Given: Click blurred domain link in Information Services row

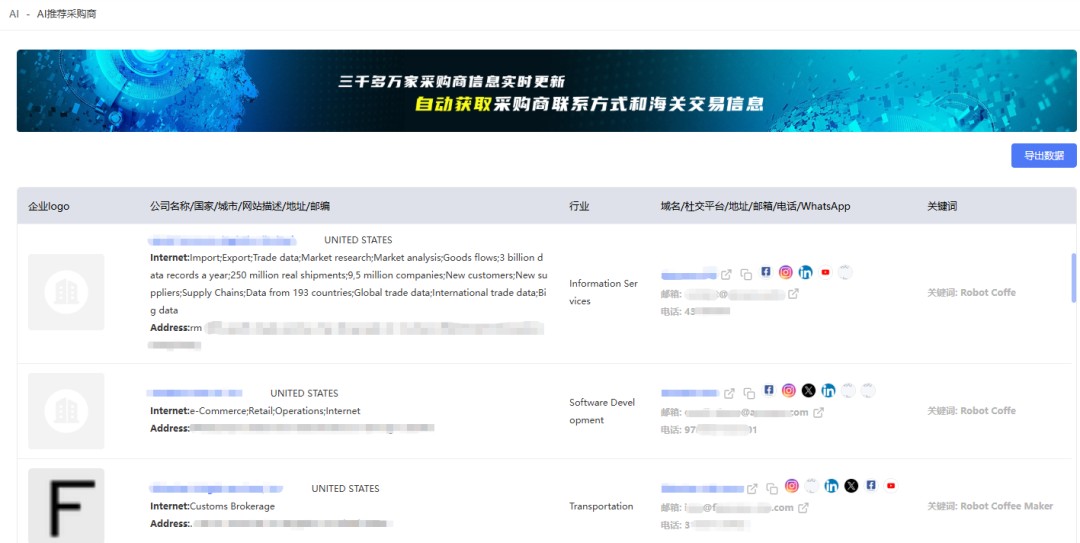Looking at the screenshot, I should [x=689, y=275].
